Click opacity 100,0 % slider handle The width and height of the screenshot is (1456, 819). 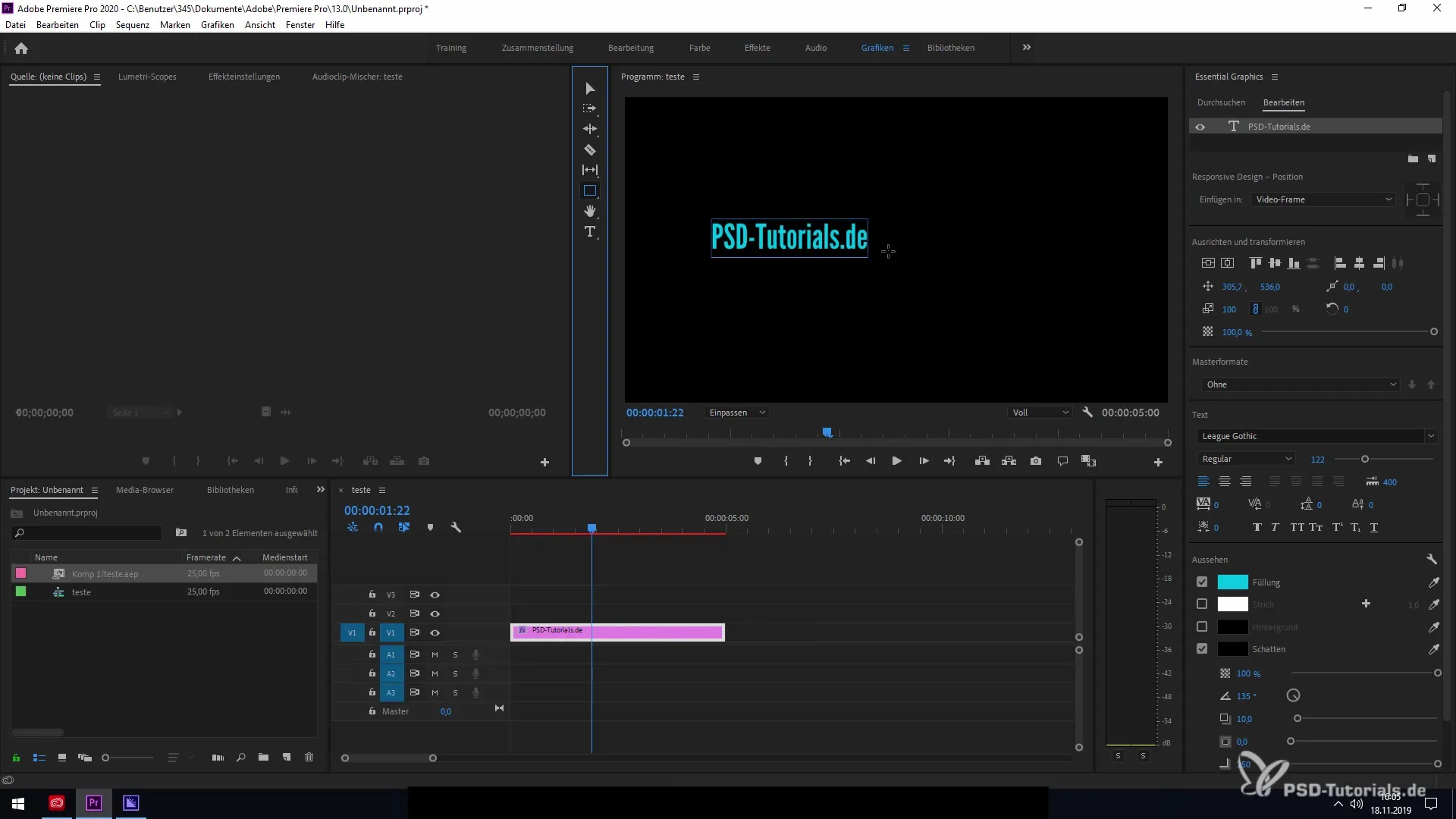coord(1433,332)
